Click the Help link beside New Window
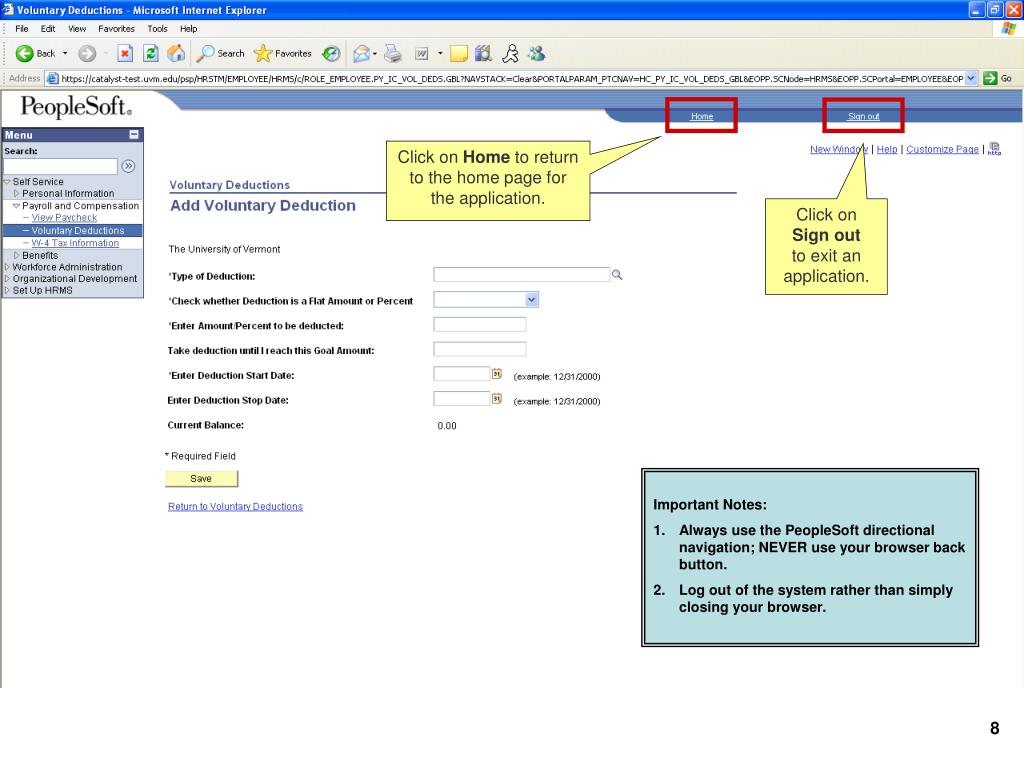1024x768 pixels. pyautogui.click(x=887, y=149)
